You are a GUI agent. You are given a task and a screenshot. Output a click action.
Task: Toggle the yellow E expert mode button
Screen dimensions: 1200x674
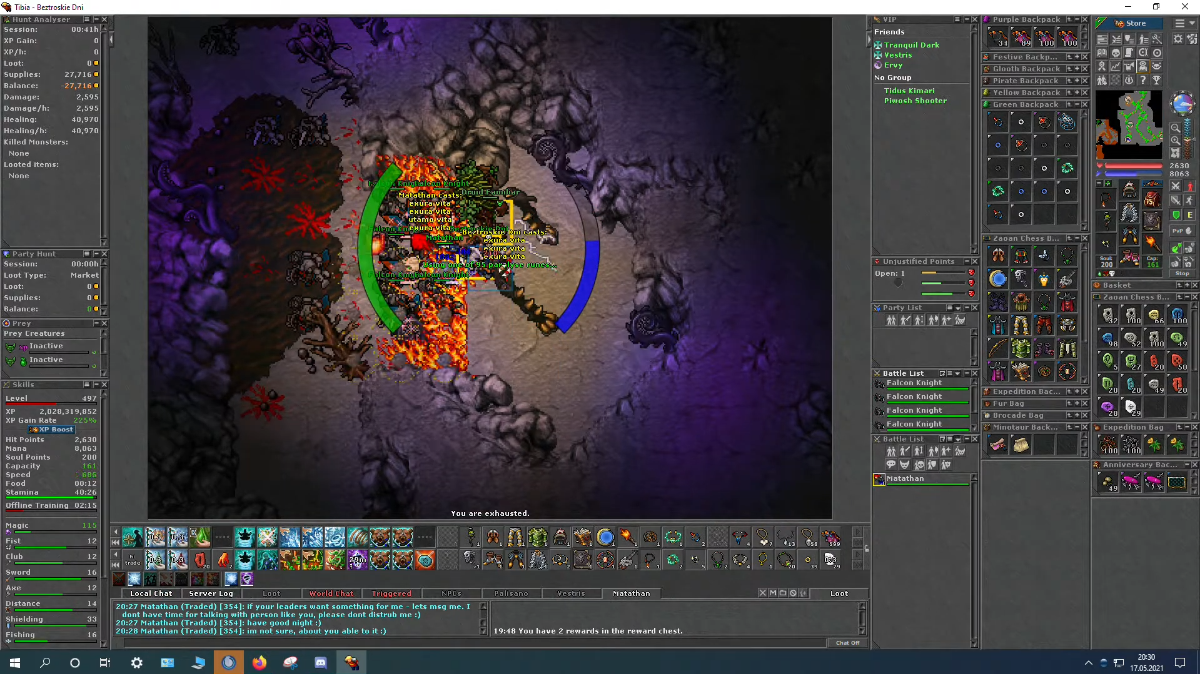[x=1188, y=215]
